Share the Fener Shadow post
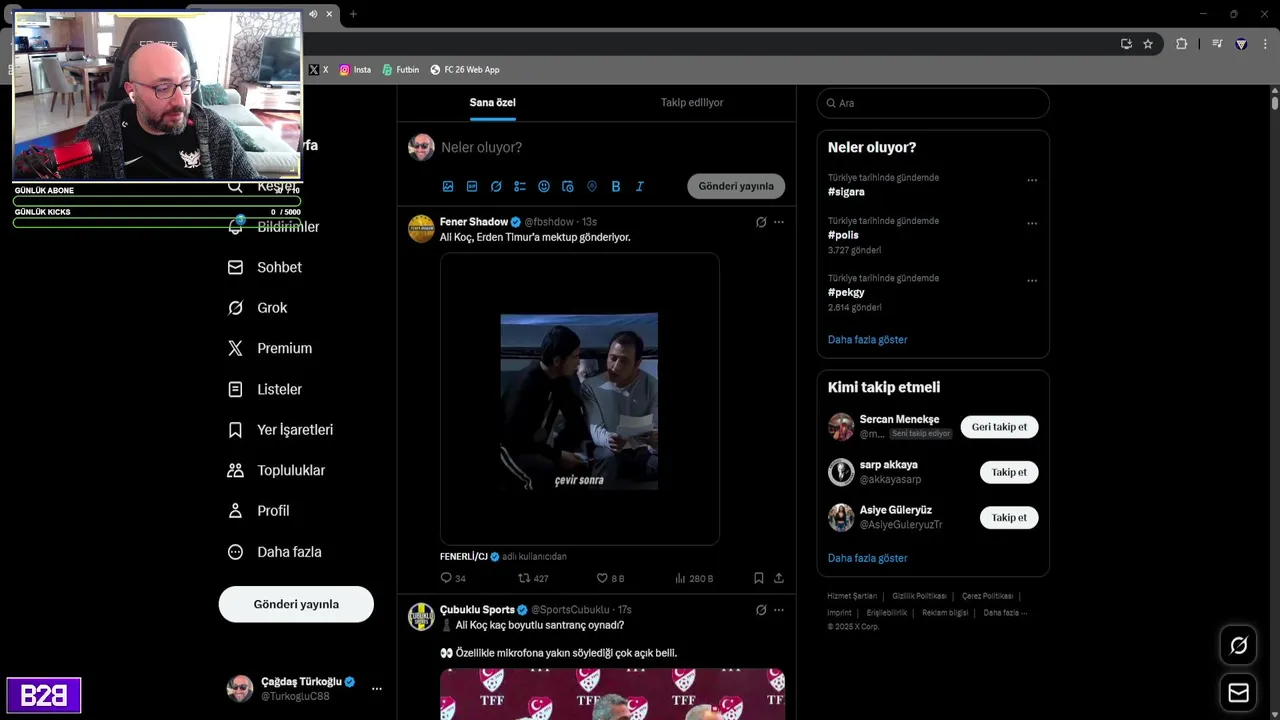This screenshot has width=1280, height=720. point(779,578)
